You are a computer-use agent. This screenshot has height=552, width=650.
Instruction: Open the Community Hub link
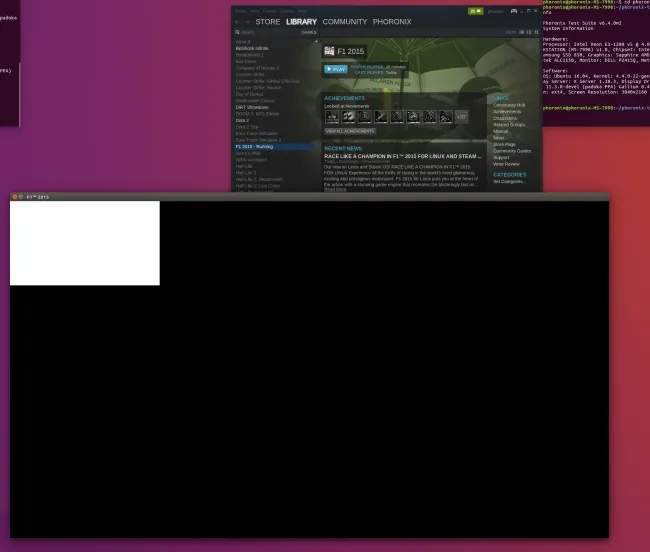point(509,105)
